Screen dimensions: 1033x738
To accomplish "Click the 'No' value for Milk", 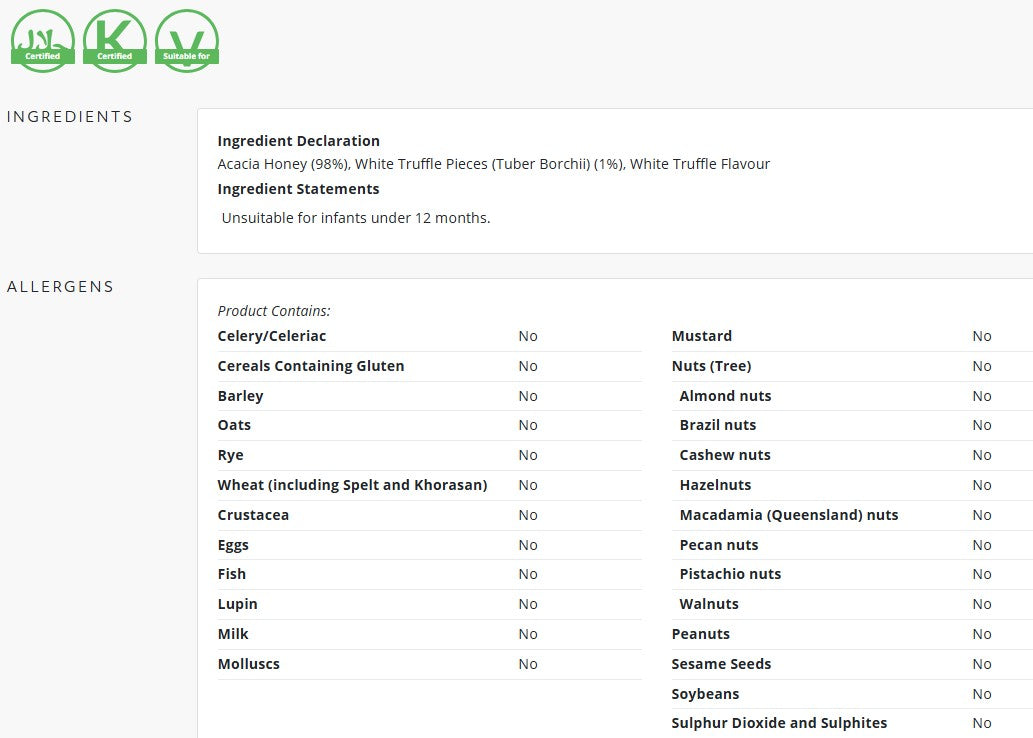I will click(528, 634).
